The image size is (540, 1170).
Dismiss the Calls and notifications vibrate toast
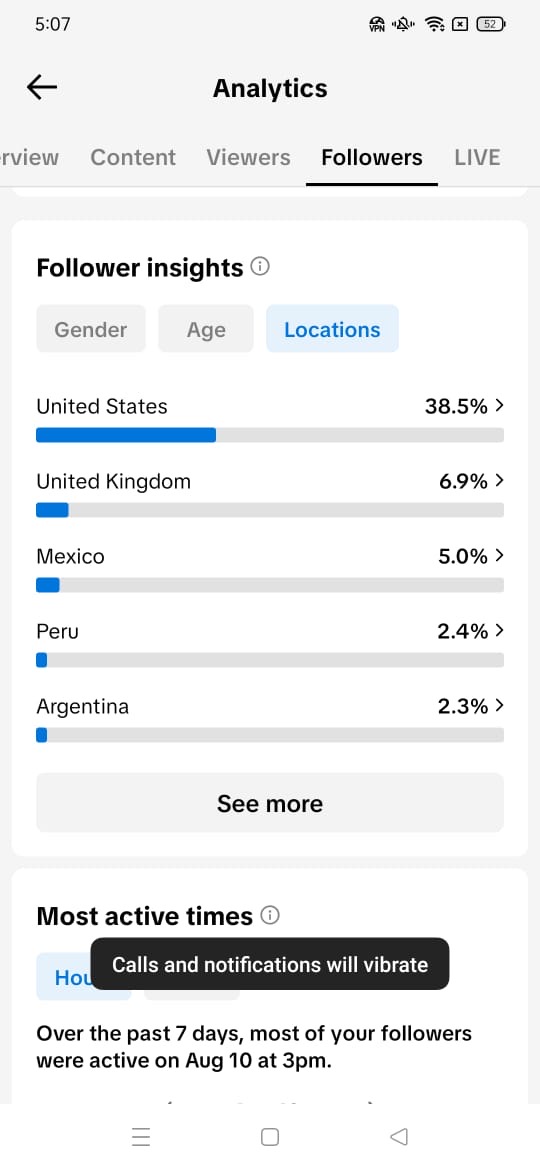(x=270, y=964)
